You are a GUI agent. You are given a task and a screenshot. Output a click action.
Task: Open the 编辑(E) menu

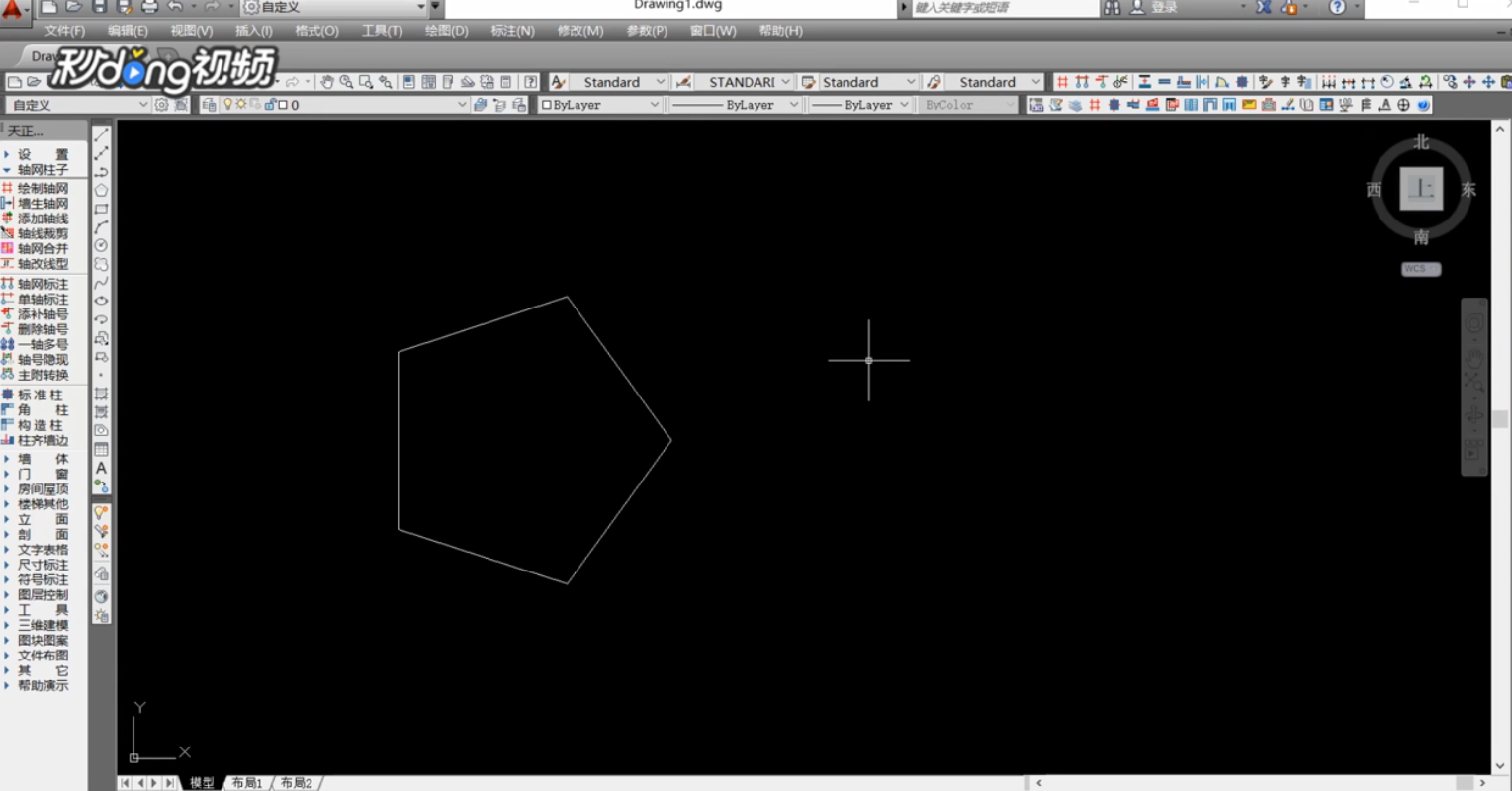[128, 31]
